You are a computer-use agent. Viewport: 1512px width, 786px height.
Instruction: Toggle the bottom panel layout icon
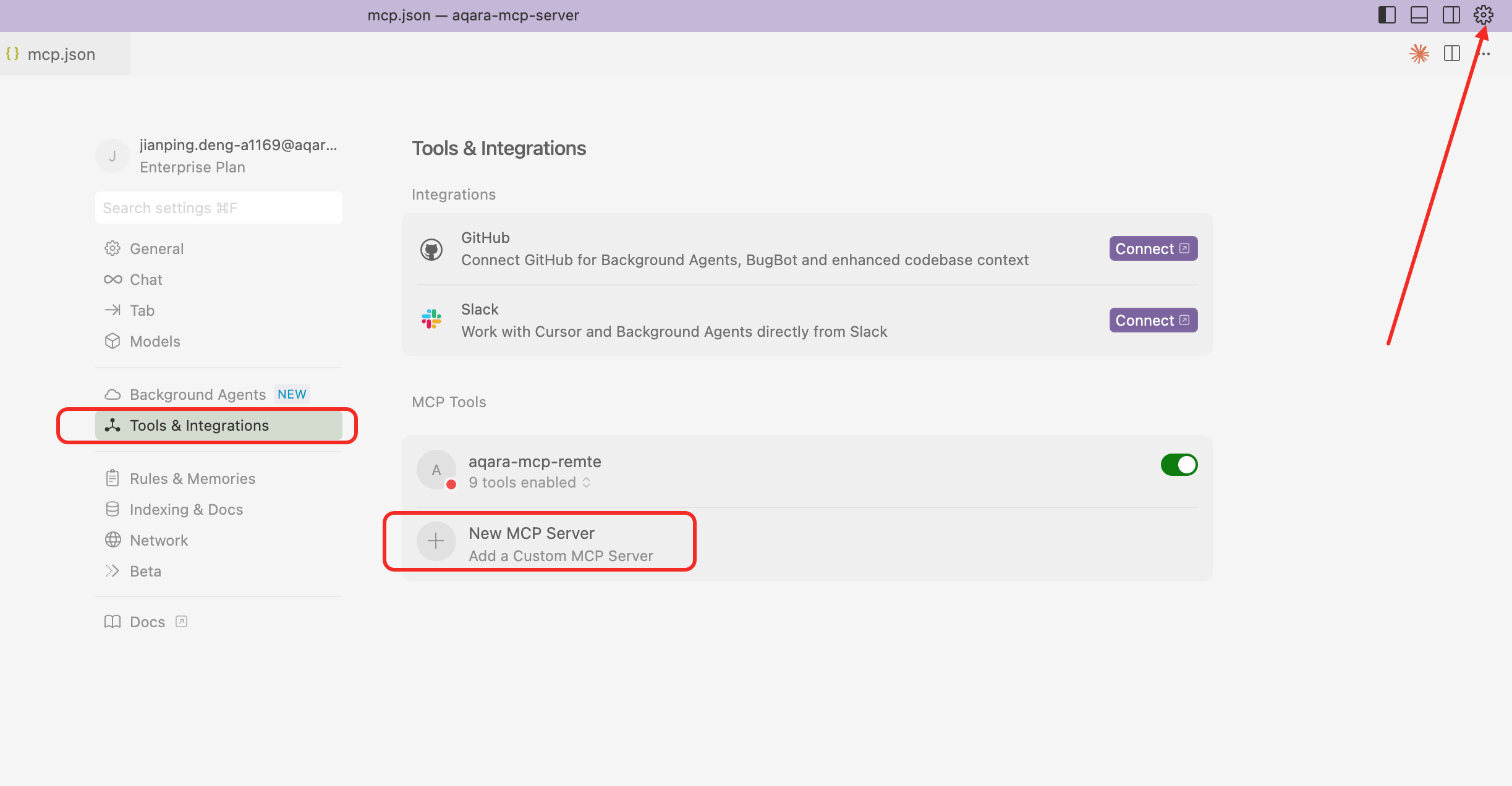1419,15
